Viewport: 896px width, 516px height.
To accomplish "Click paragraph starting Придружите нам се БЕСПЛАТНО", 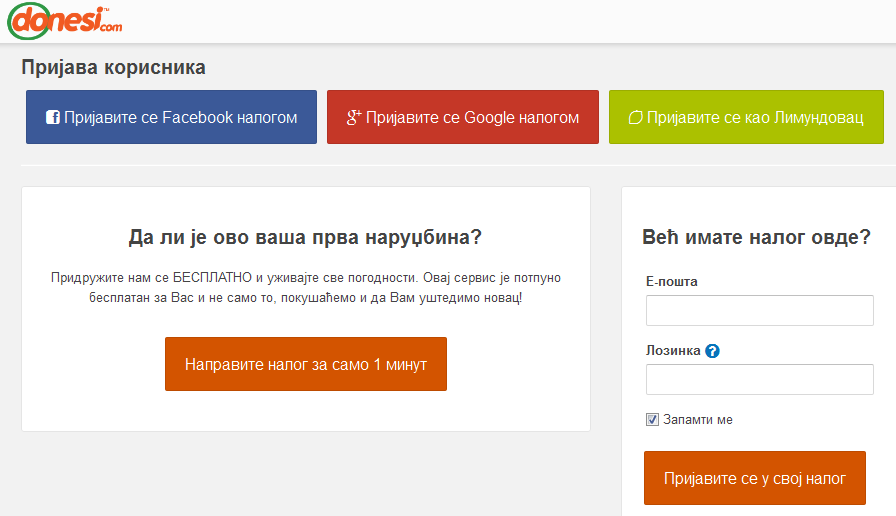I will click(306, 287).
